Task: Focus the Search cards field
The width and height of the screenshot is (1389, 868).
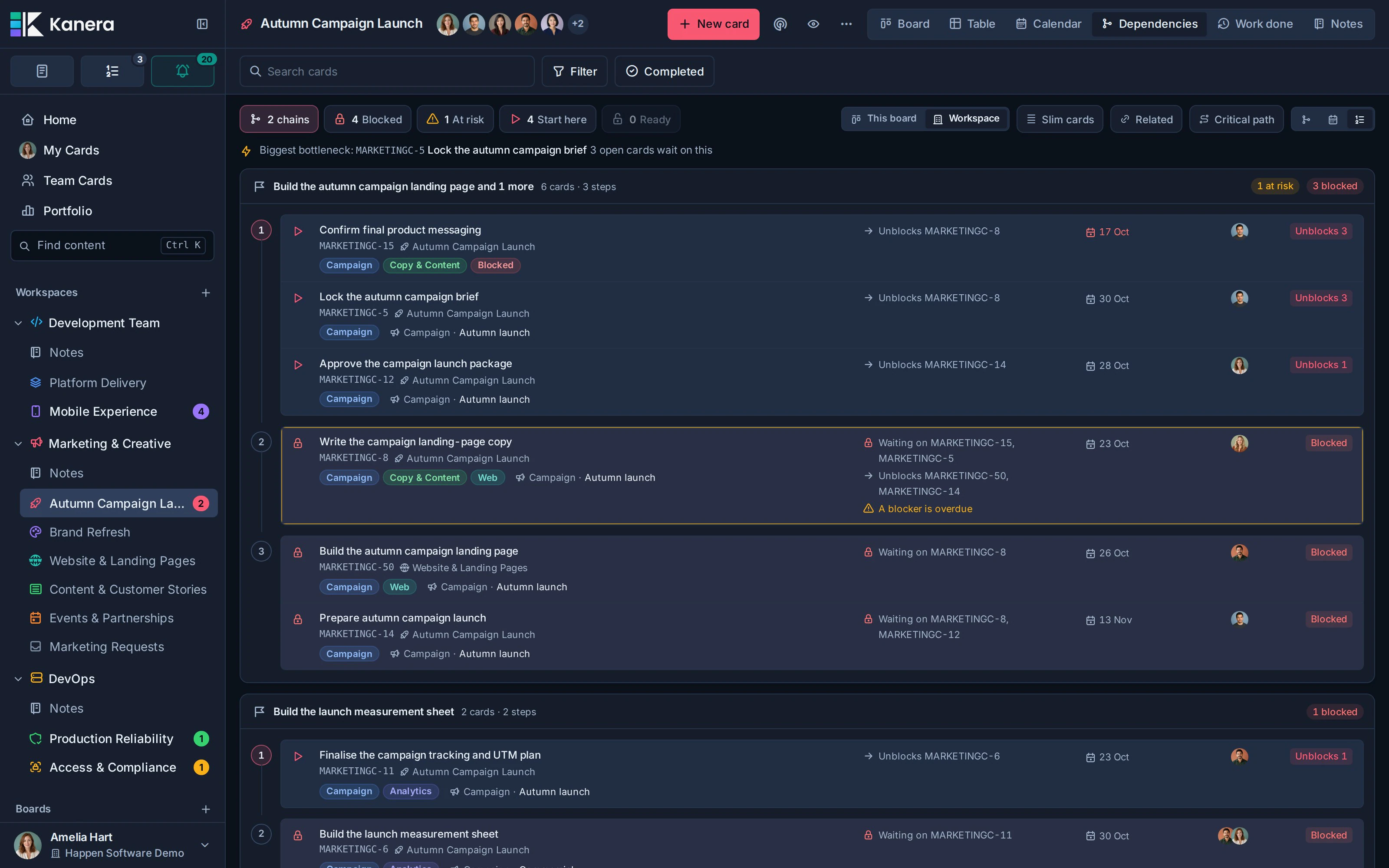Action: pos(387,71)
